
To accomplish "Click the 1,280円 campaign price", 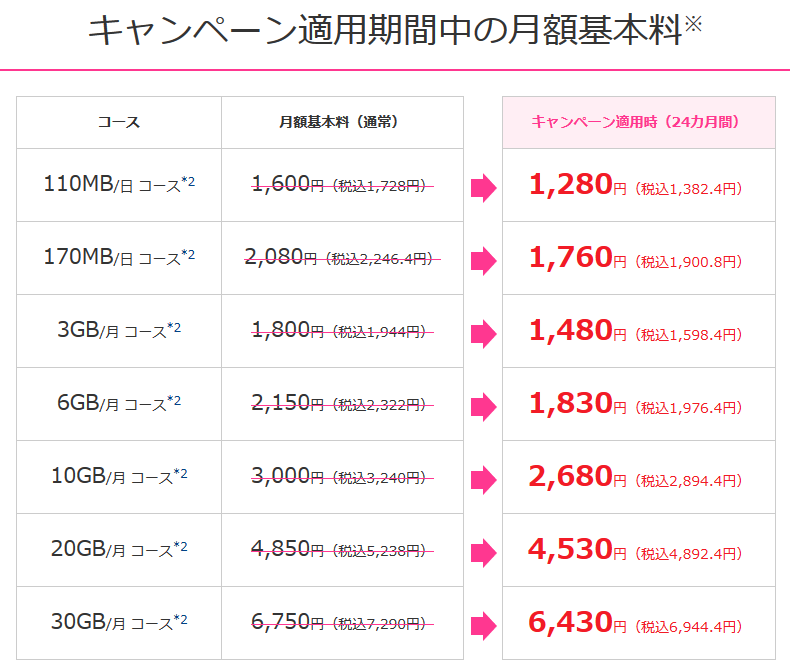I will pyautogui.click(x=577, y=184).
